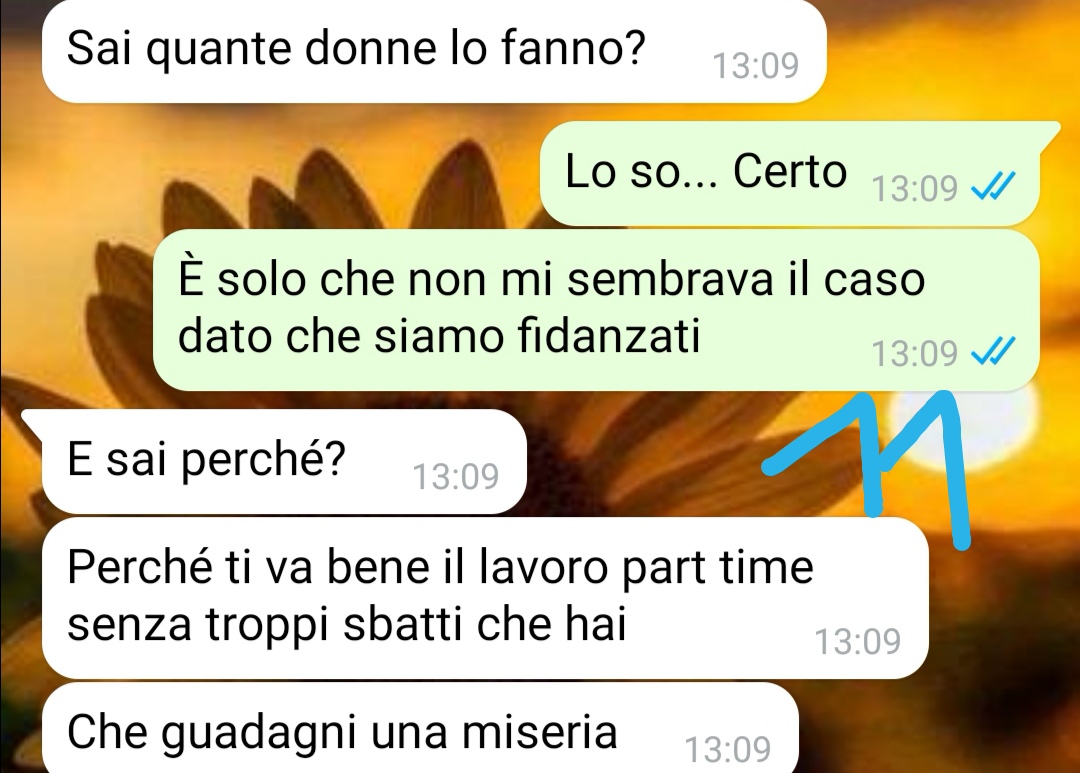This screenshot has height=773, width=1080.
Task: Tap the 'Sai quante donne lo fanno?' message
Action: pos(434,51)
